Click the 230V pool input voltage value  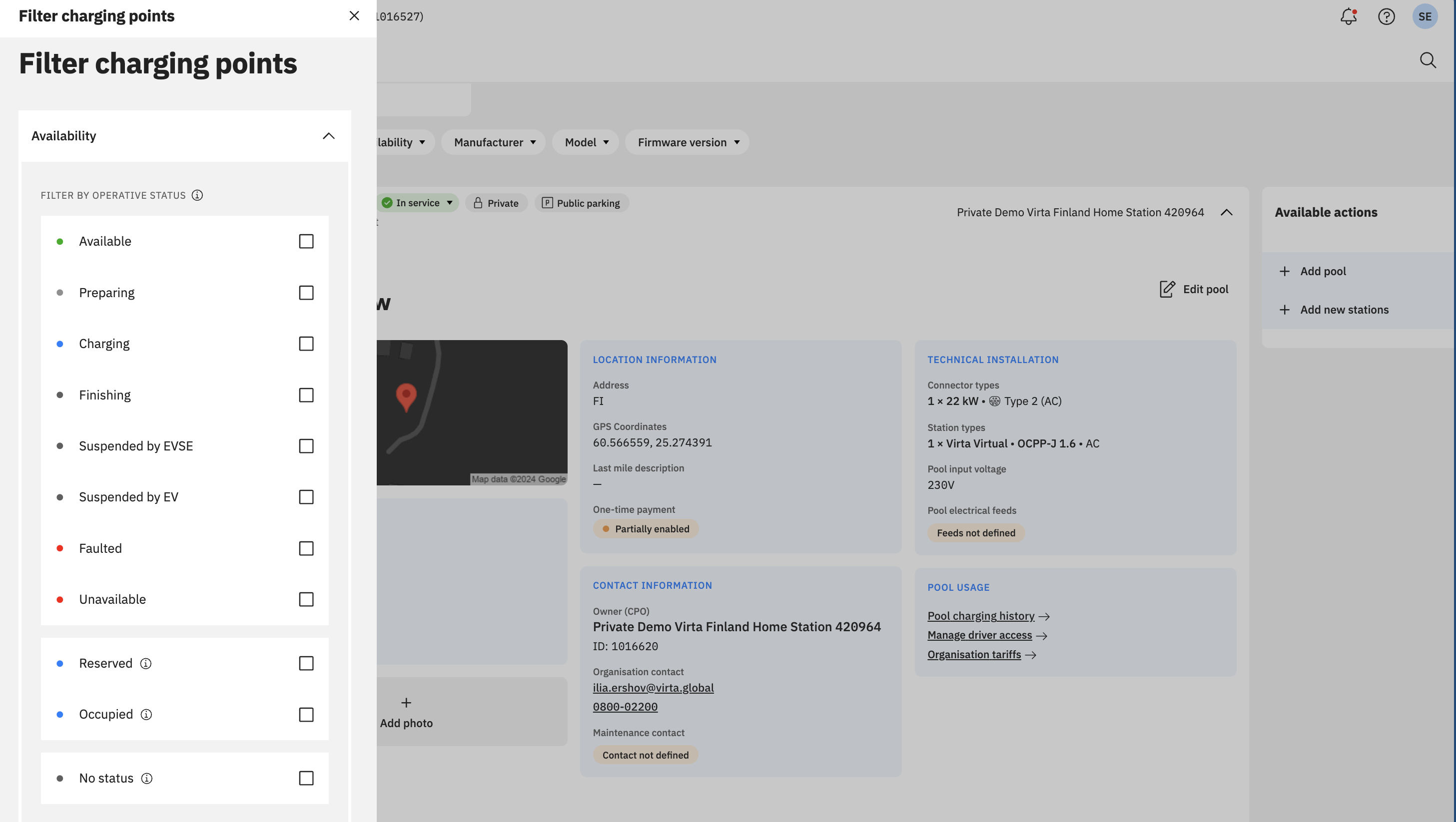point(940,485)
